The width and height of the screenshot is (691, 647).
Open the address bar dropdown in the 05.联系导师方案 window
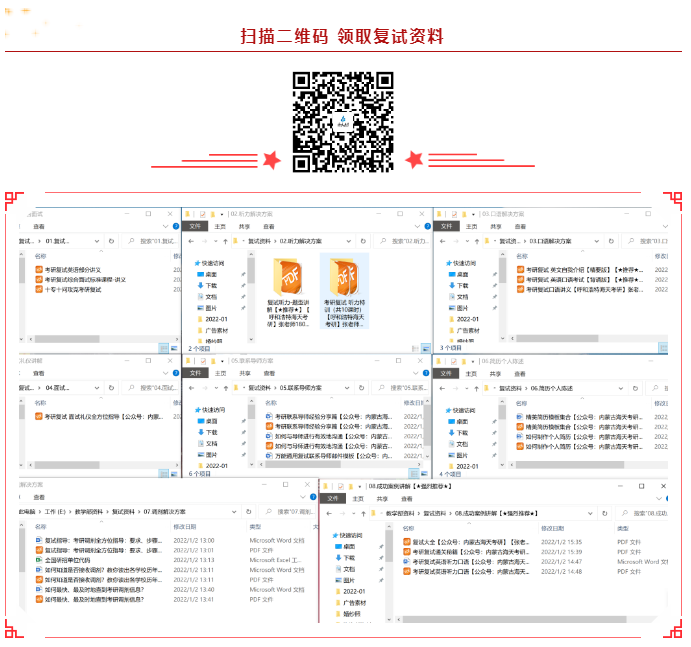pyautogui.click(x=347, y=388)
